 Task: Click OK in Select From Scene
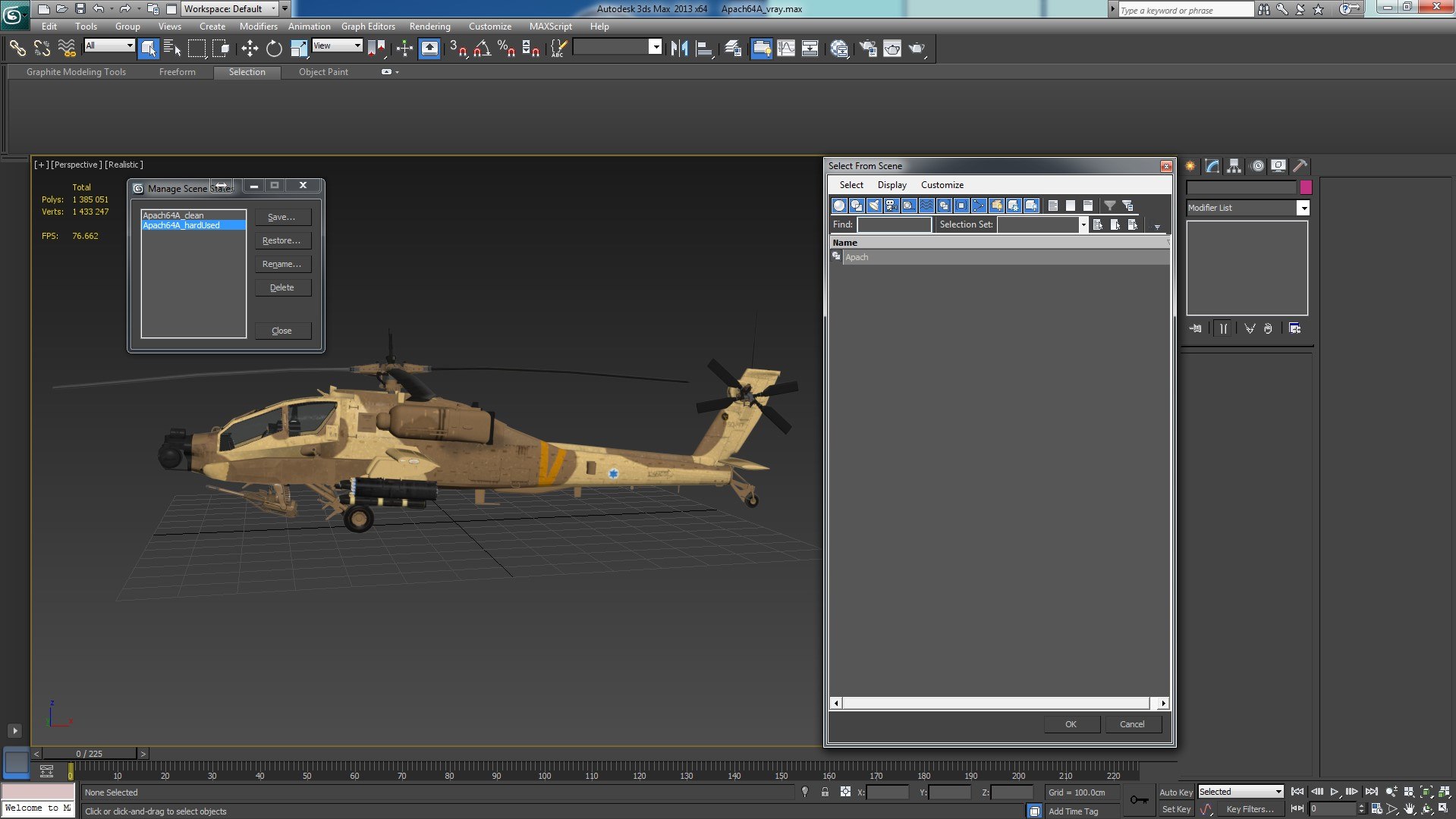[1071, 724]
